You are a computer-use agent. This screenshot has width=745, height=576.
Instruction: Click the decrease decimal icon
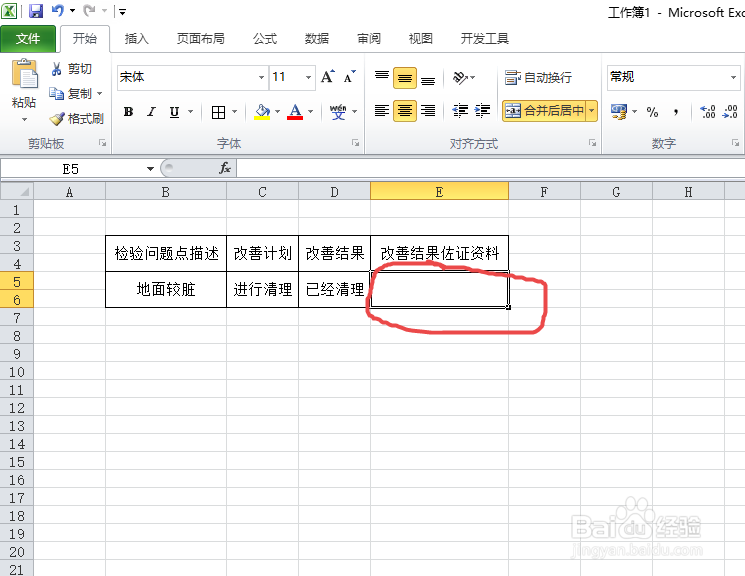[x=730, y=112]
